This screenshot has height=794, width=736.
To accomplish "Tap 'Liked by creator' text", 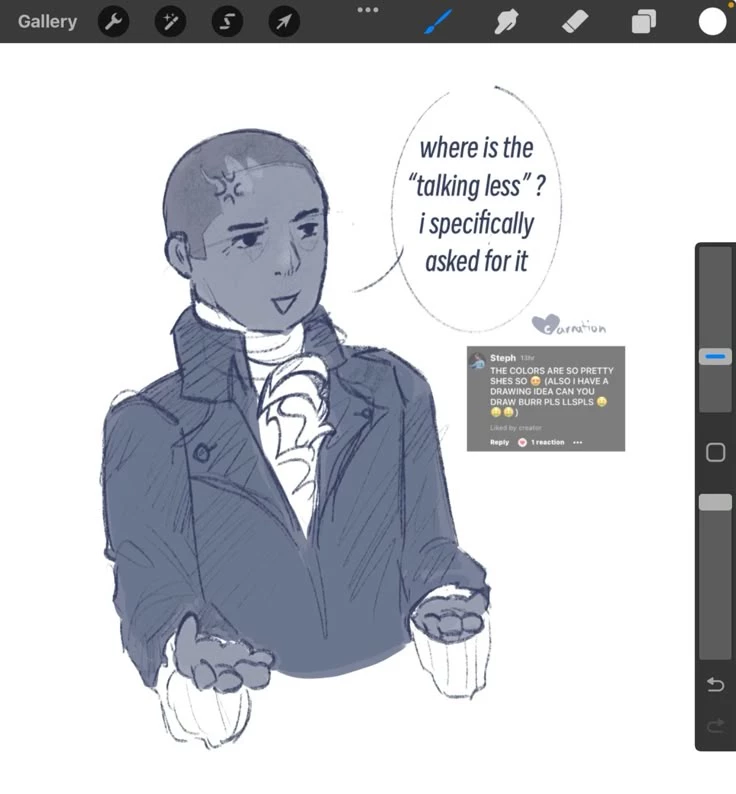I will point(515,428).
